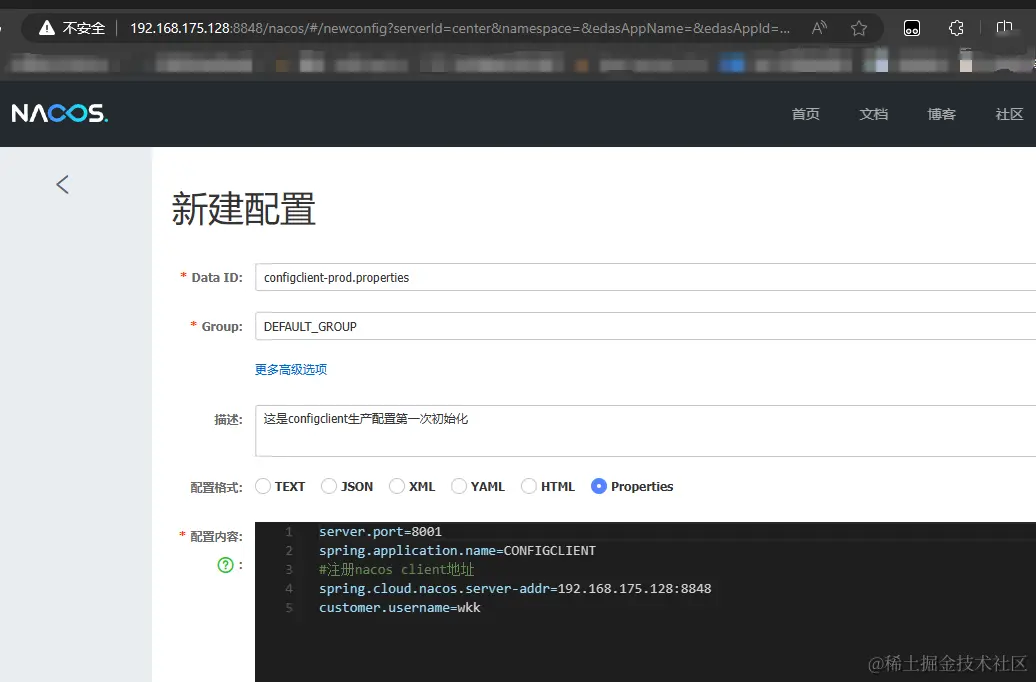
Task: Click the browser address bar URL
Action: (x=460, y=28)
